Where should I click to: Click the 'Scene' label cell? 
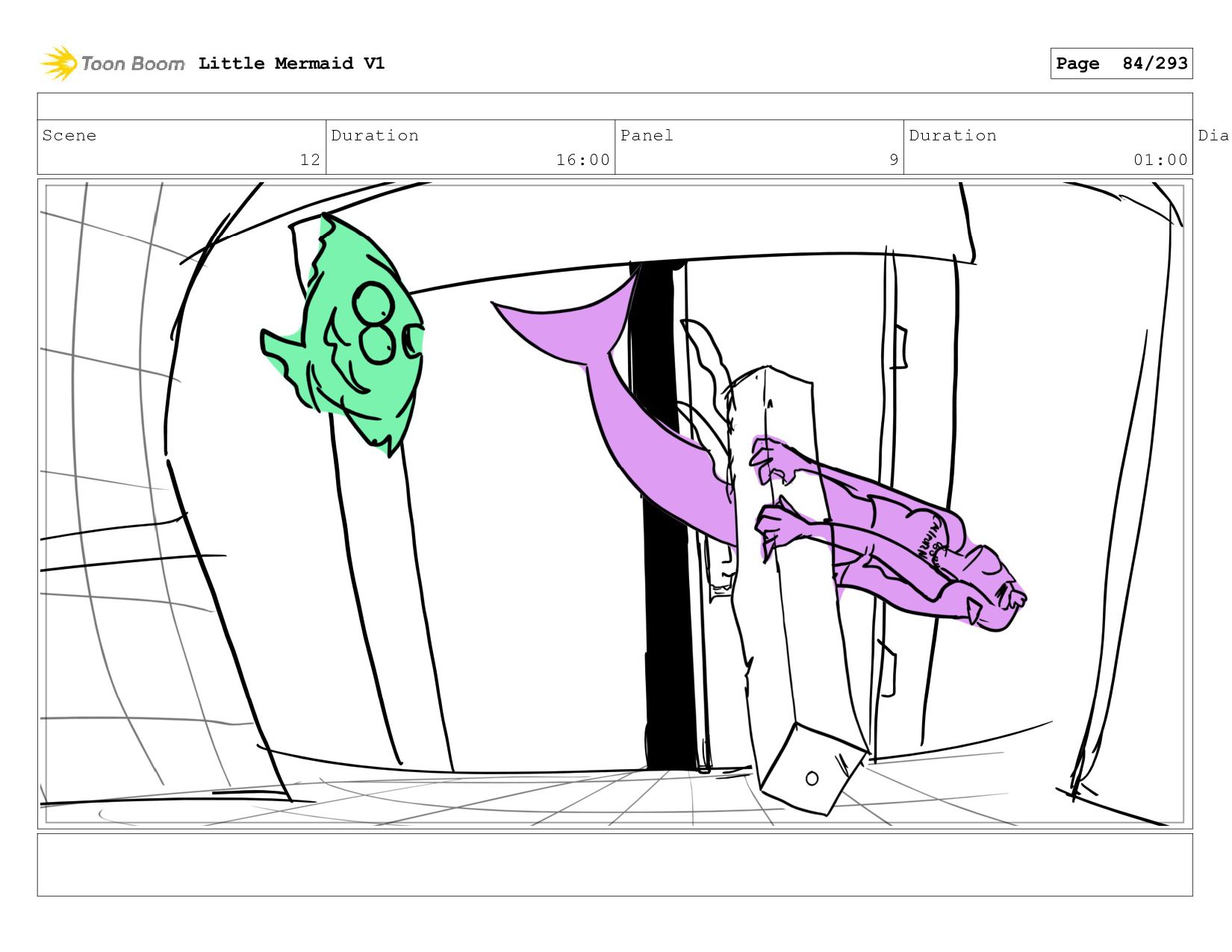[181, 147]
